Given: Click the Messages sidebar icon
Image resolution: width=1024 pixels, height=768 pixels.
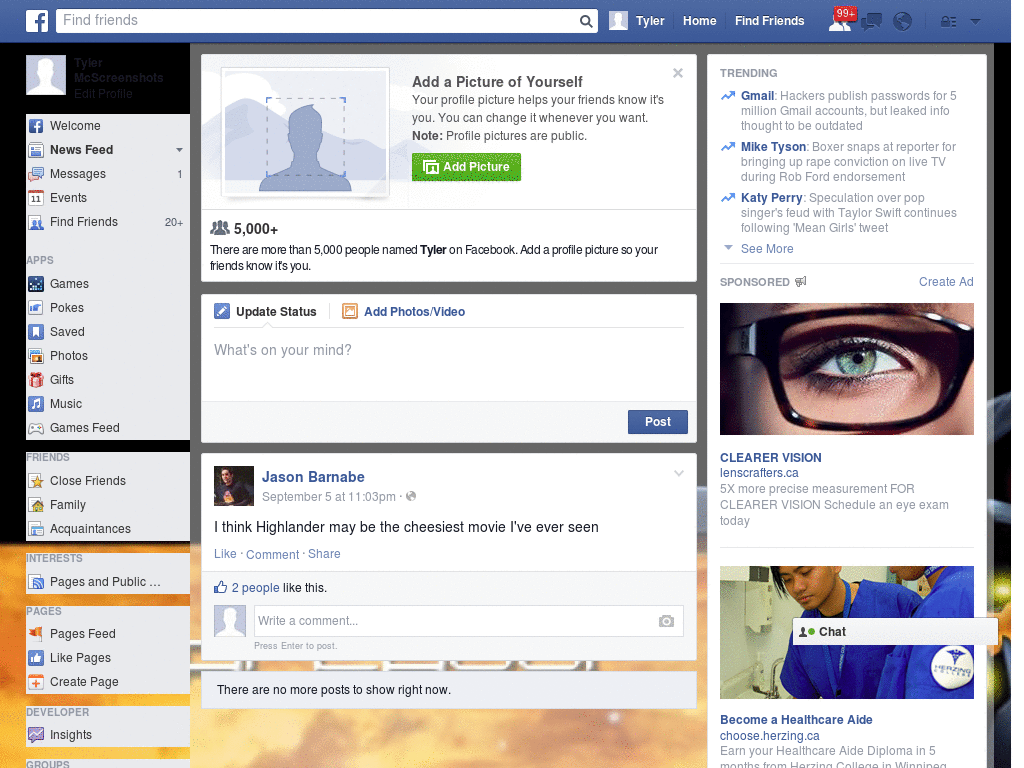Looking at the screenshot, I should click(x=36, y=174).
